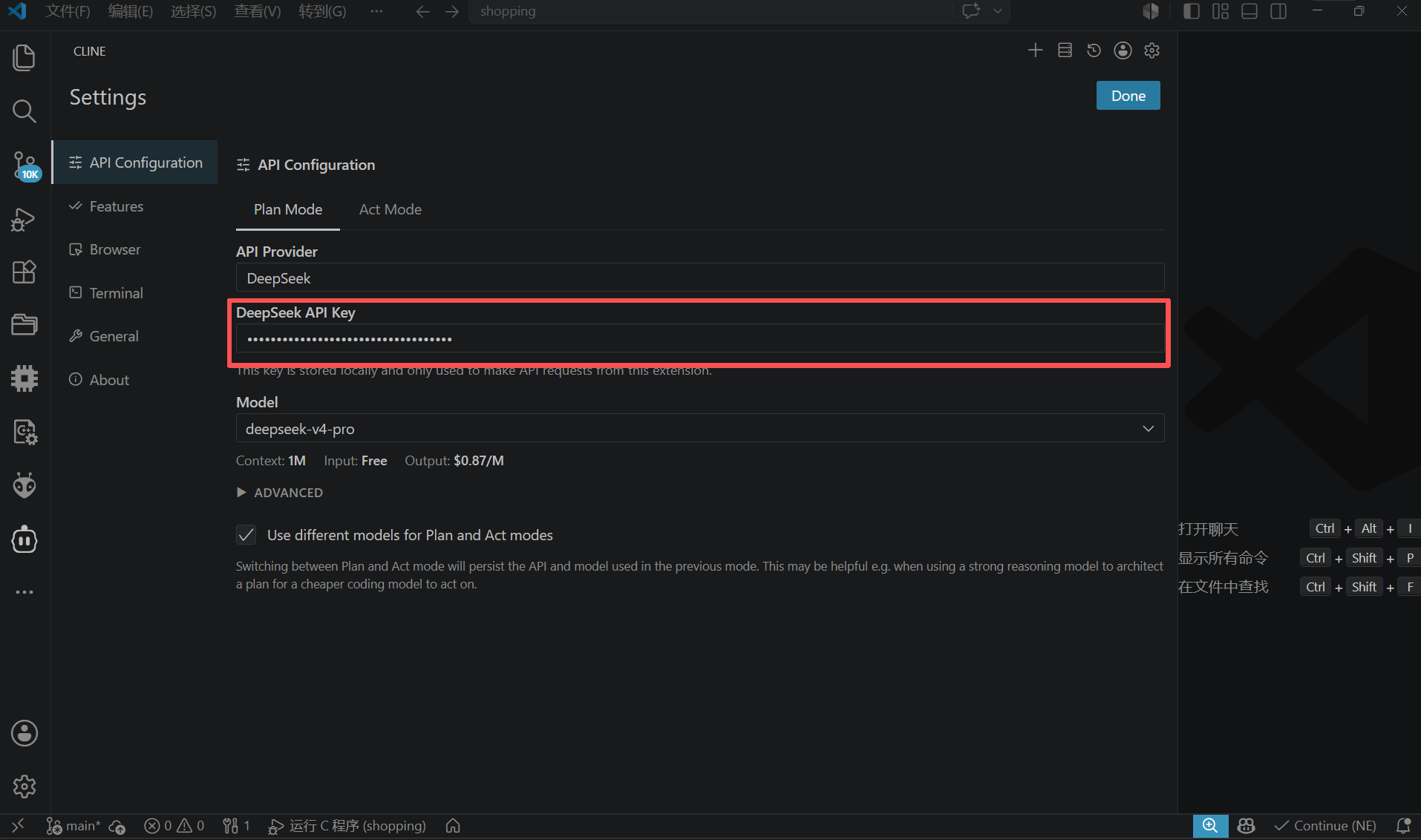The width and height of the screenshot is (1421, 840).
Task: Open the Search view in activity bar
Action: 24,111
